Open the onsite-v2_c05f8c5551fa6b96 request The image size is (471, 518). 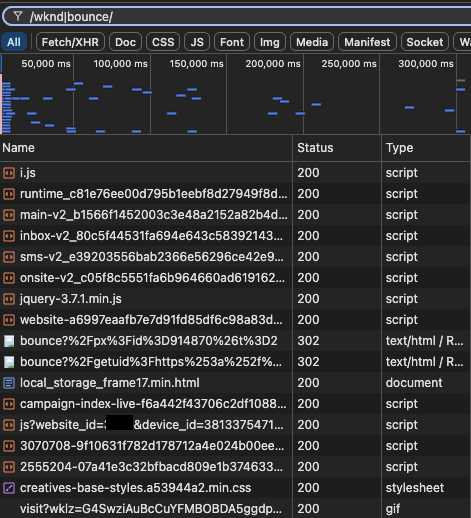tap(235, 278)
